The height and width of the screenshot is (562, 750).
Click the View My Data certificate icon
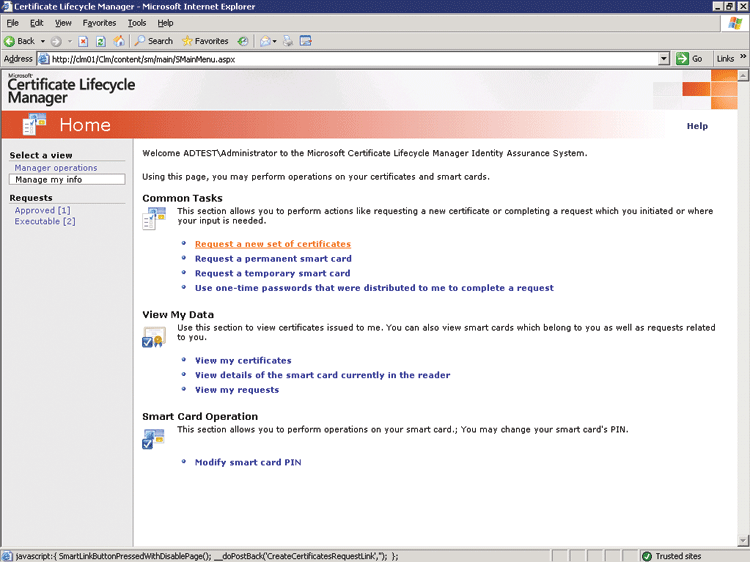coord(154,337)
